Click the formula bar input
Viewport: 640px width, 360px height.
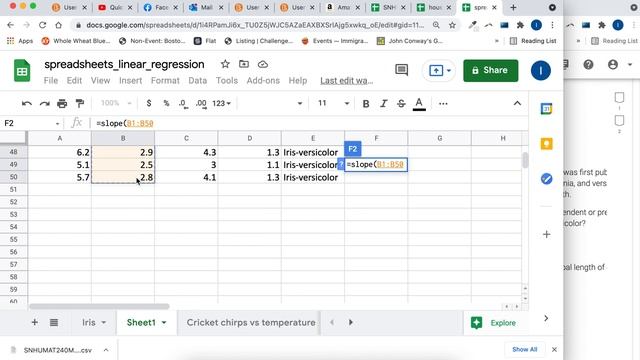(310, 123)
